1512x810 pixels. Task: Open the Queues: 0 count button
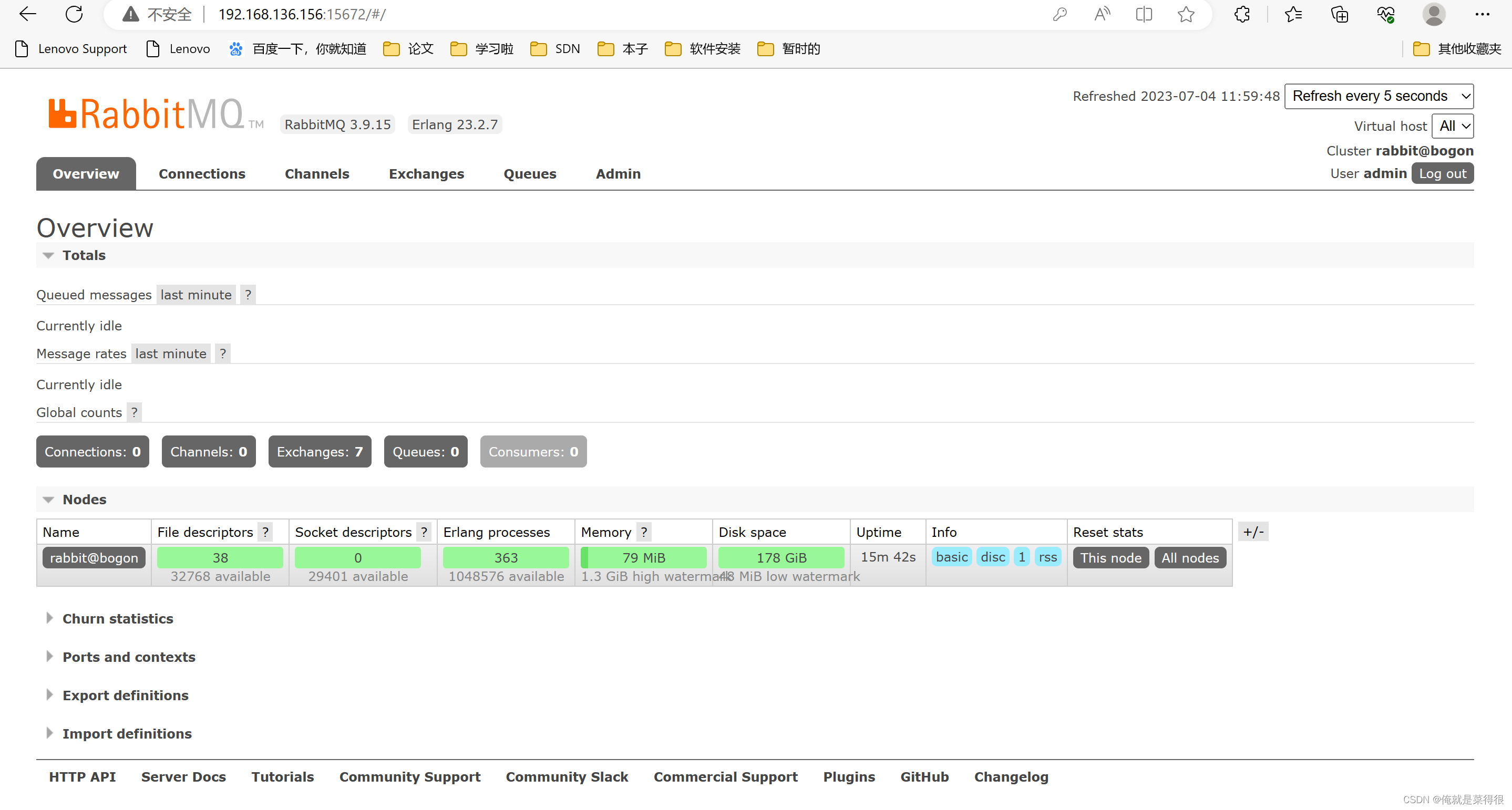click(x=426, y=452)
